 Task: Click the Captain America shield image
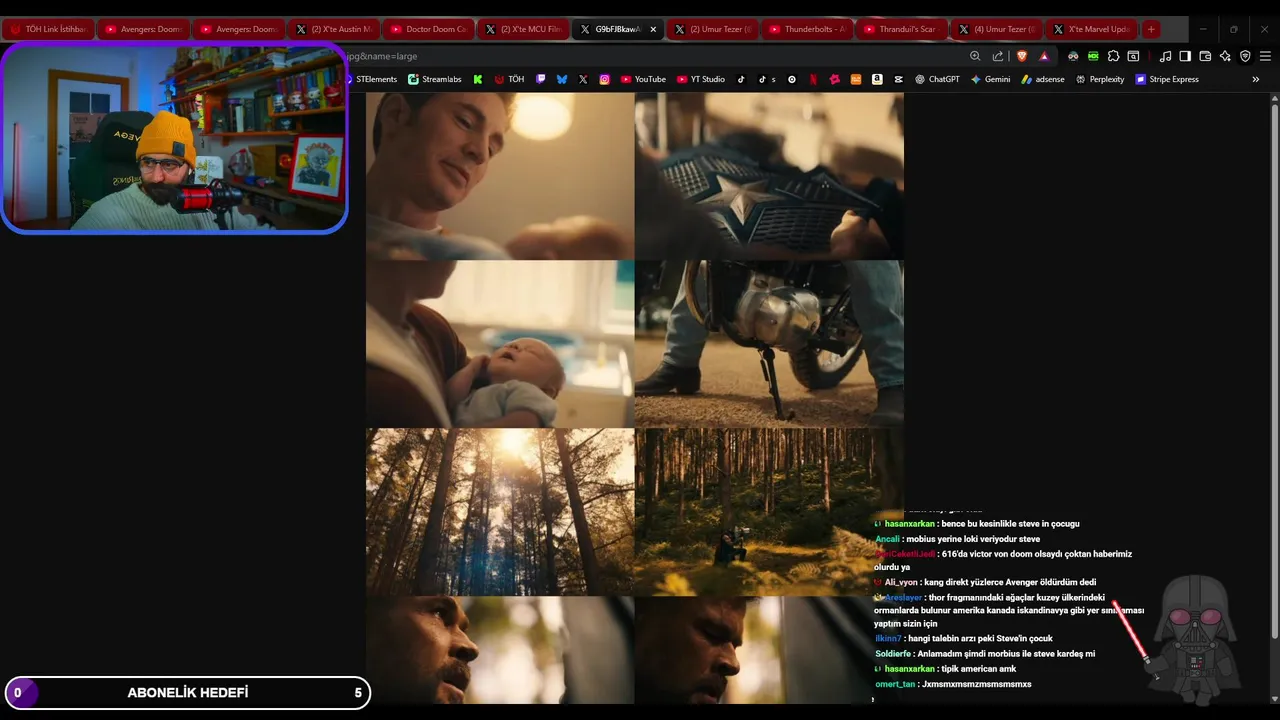coord(769,176)
